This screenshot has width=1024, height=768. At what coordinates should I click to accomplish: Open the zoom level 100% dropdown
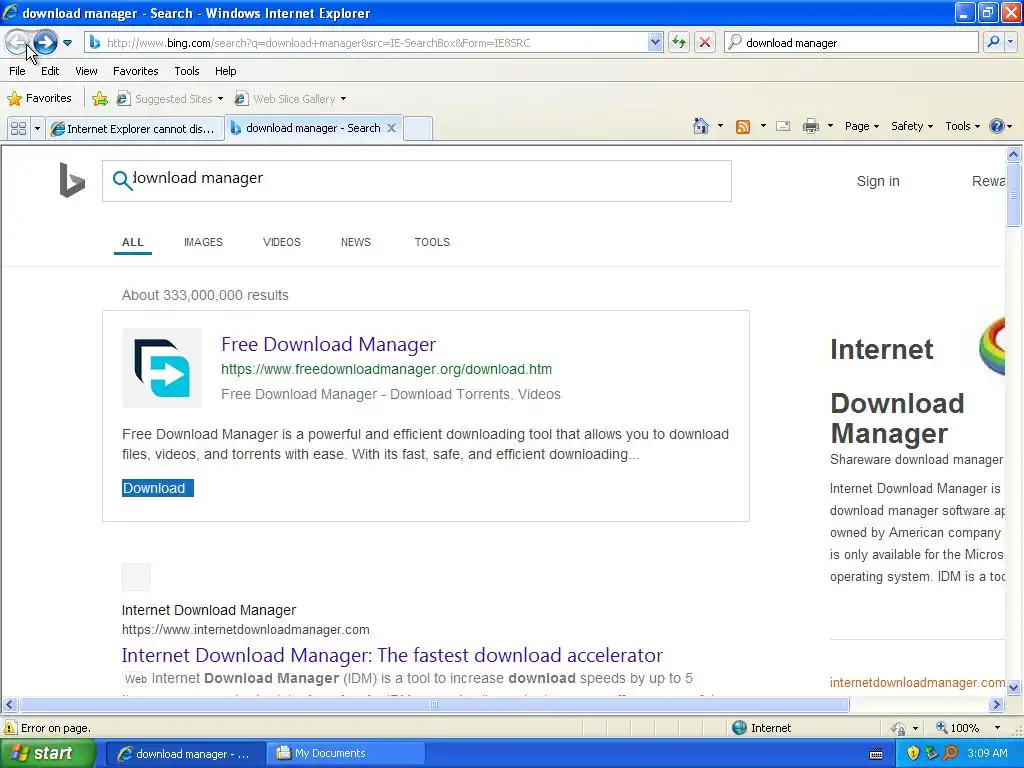click(997, 728)
